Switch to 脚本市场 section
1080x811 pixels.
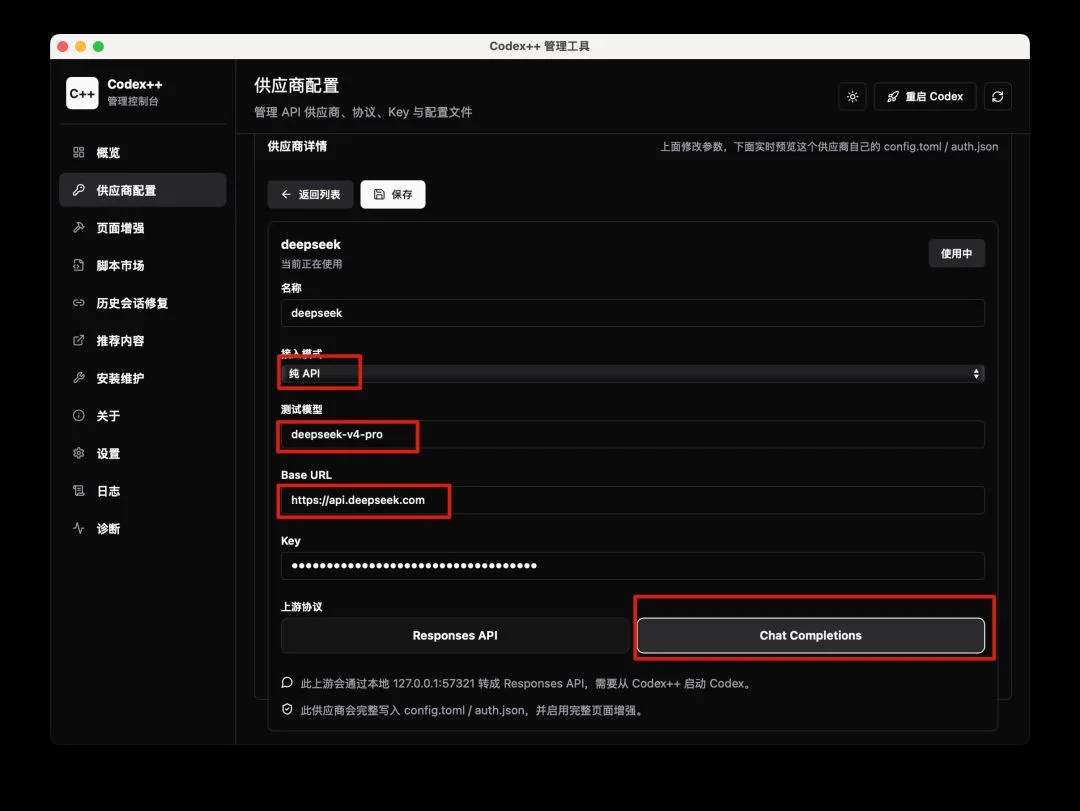(x=143, y=265)
